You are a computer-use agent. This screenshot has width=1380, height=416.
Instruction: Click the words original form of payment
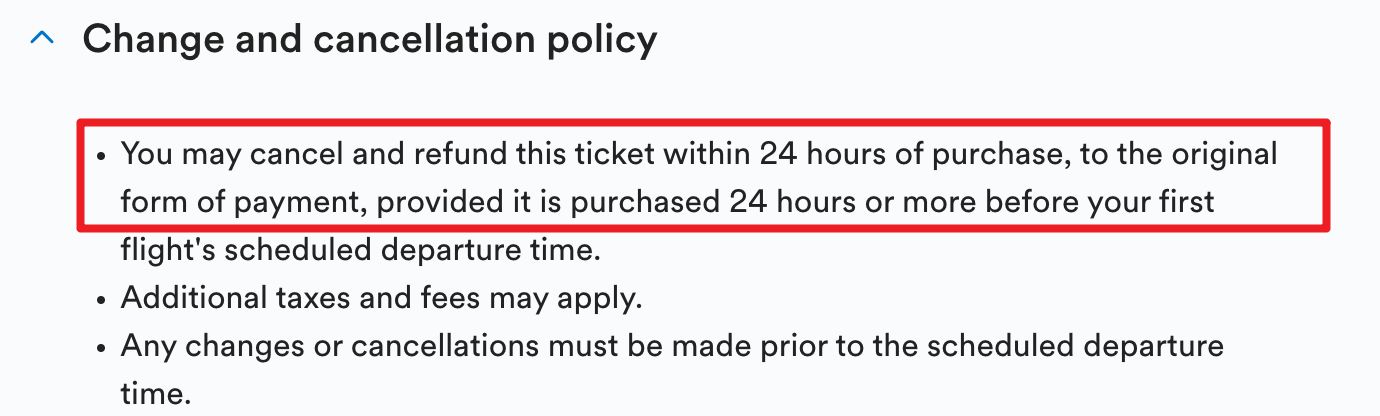click(x=699, y=178)
